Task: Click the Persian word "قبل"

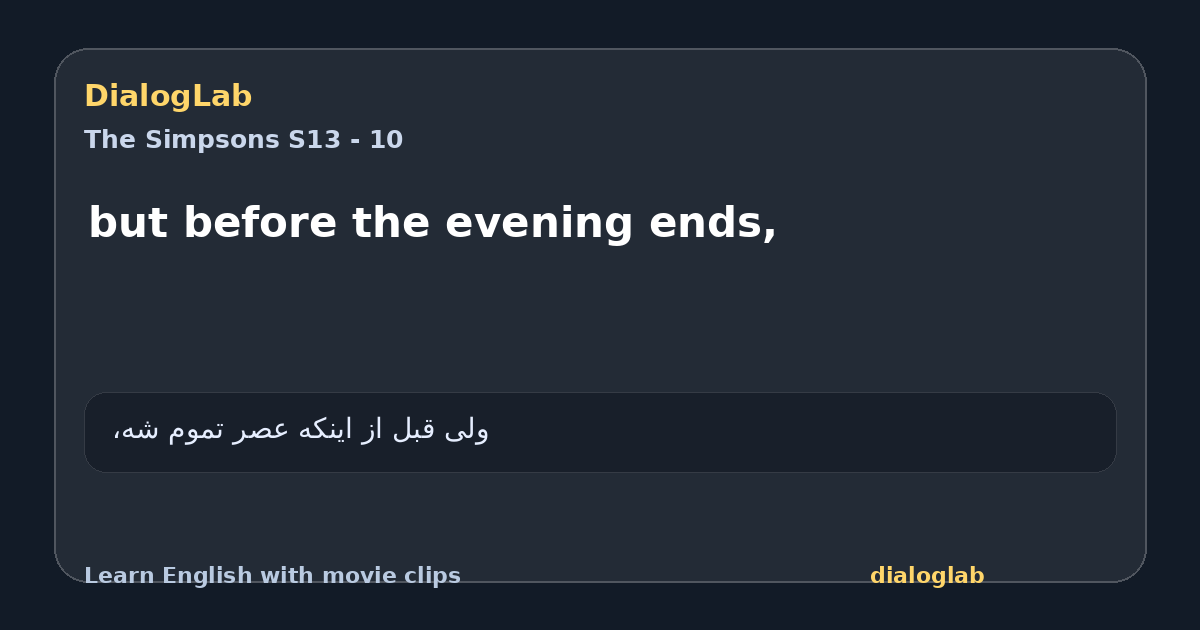Action: click(417, 430)
